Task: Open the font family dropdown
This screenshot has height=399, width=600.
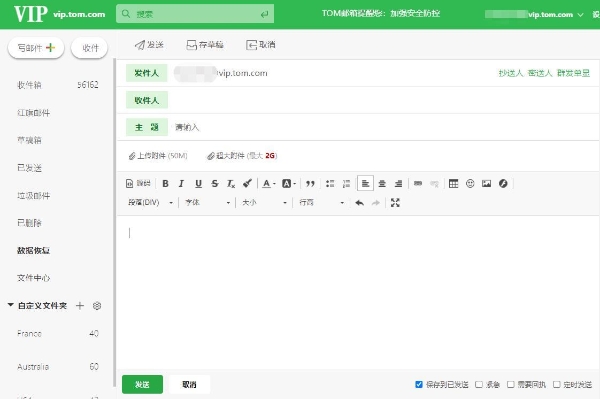Action: coord(207,203)
